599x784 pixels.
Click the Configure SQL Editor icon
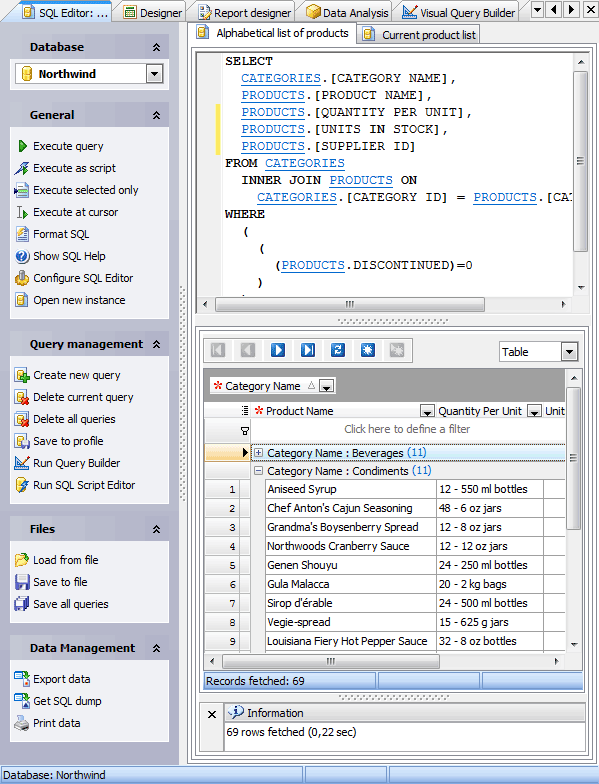click(22, 278)
